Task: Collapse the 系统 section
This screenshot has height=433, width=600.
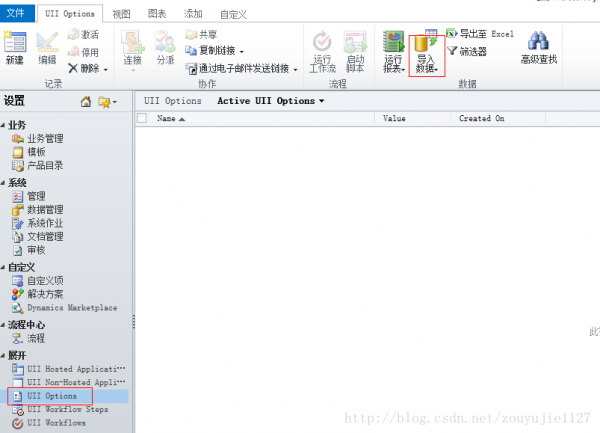Action: click(x=3, y=183)
